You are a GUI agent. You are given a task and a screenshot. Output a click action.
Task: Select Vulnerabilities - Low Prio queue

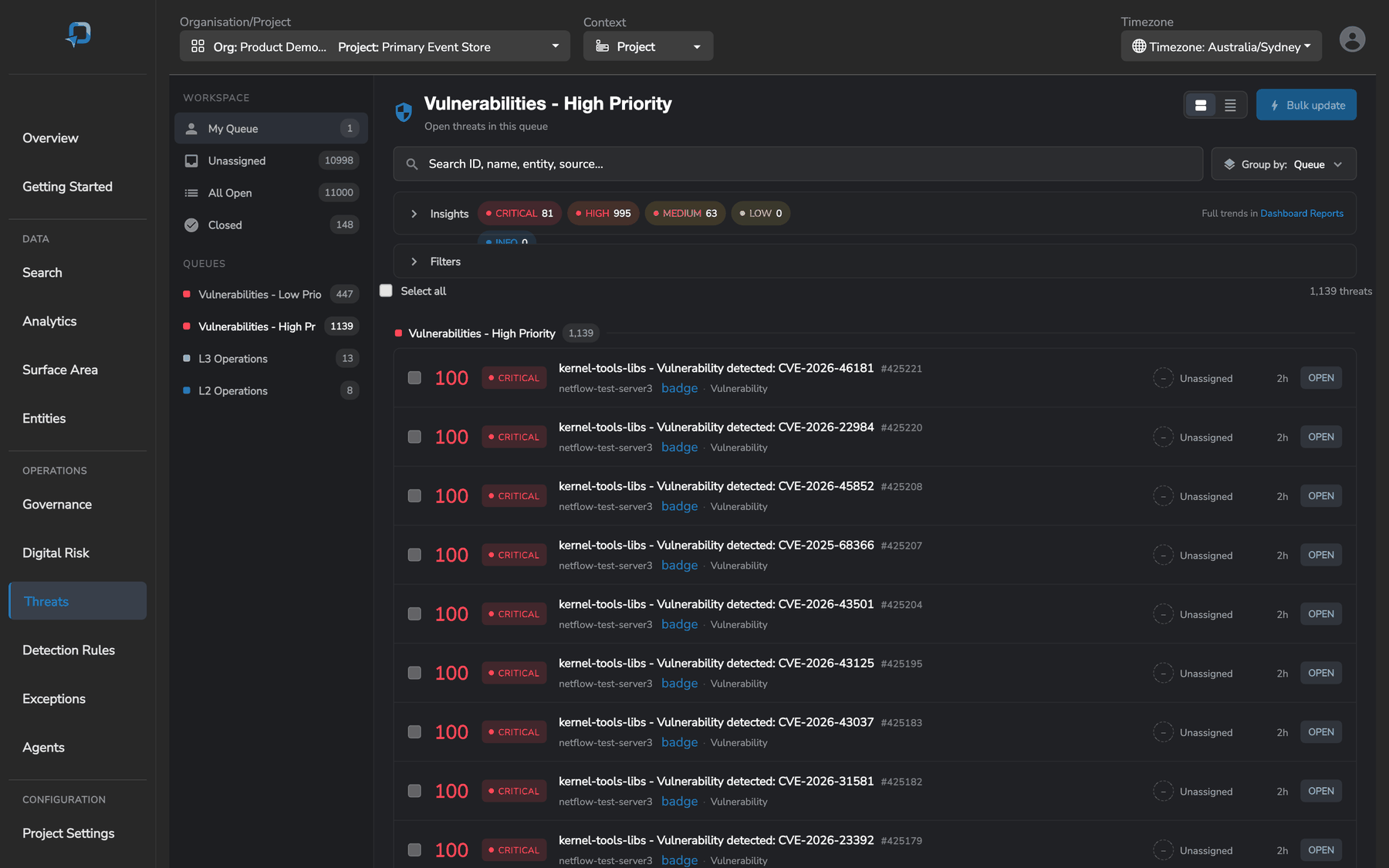click(x=271, y=295)
